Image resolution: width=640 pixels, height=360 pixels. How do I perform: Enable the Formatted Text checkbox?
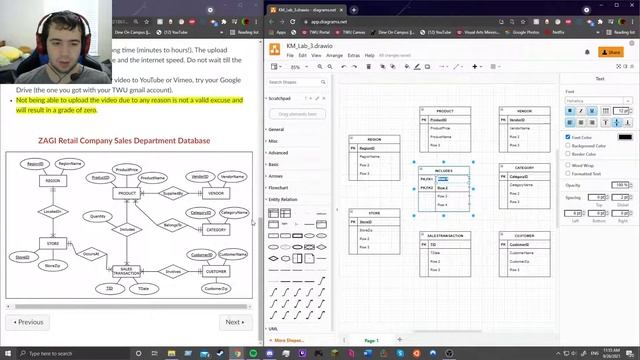coord(568,173)
